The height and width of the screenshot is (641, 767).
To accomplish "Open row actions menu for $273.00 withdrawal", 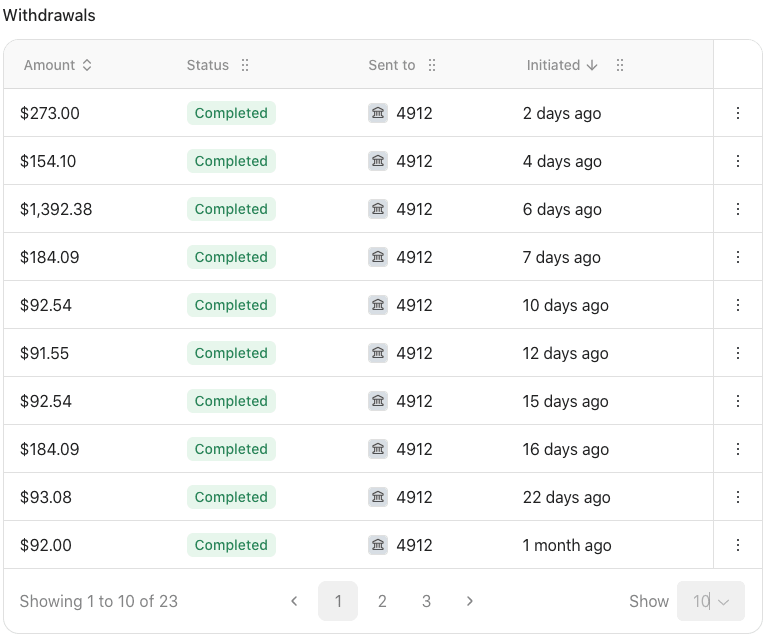I will 738,113.
